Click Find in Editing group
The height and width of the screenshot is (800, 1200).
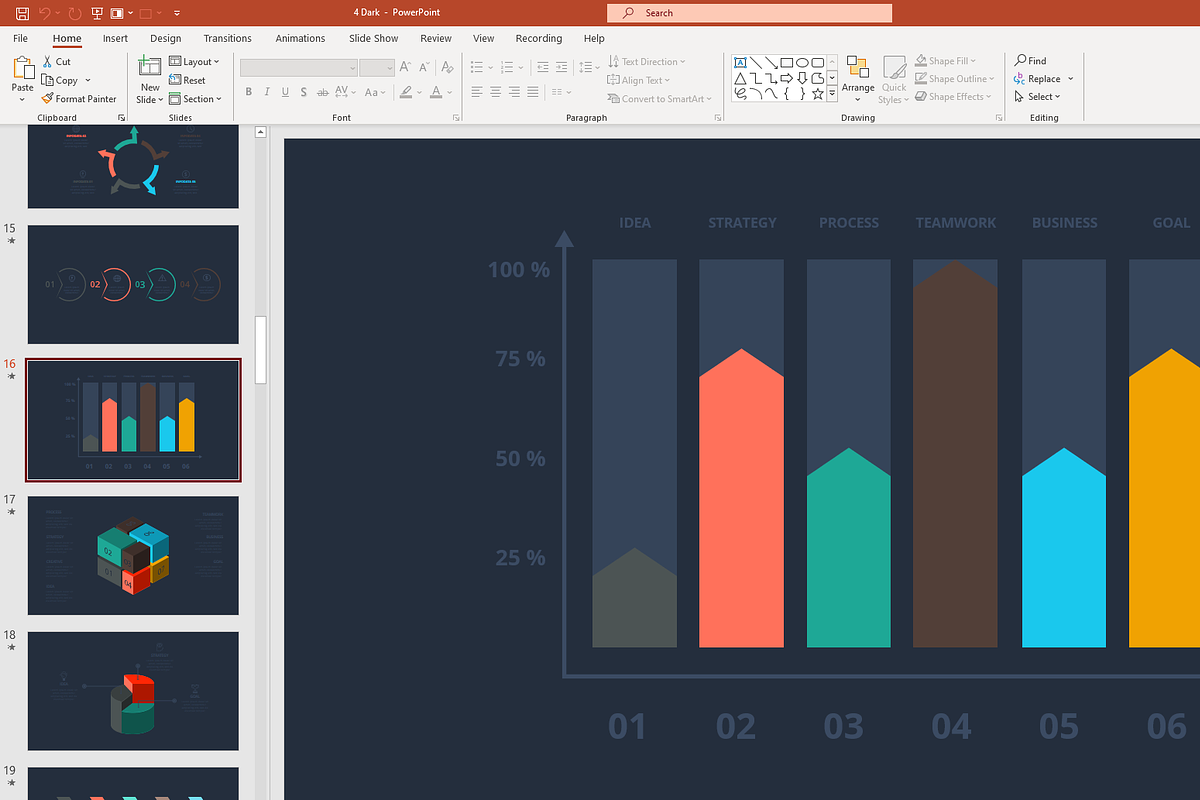click(x=1031, y=61)
